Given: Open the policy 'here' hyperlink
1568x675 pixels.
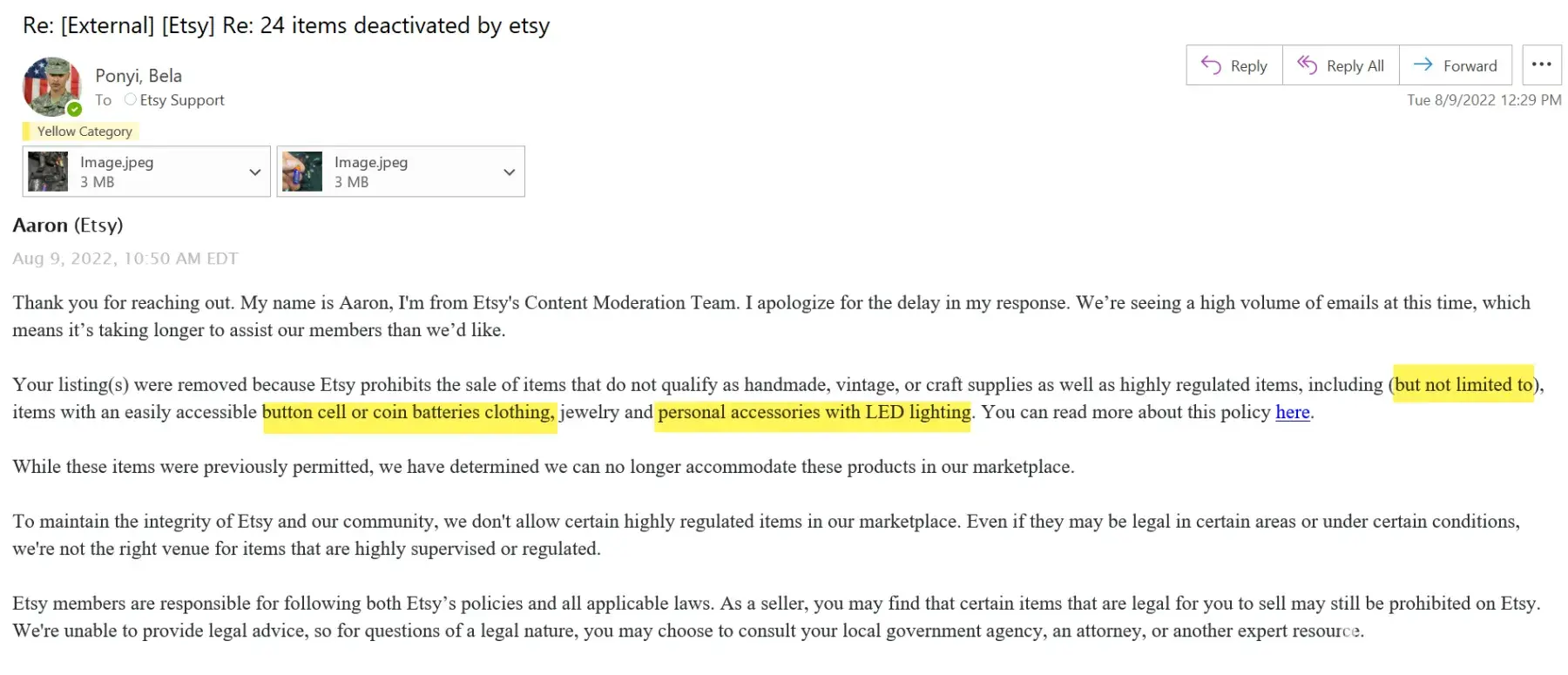Looking at the screenshot, I should point(1292,412).
